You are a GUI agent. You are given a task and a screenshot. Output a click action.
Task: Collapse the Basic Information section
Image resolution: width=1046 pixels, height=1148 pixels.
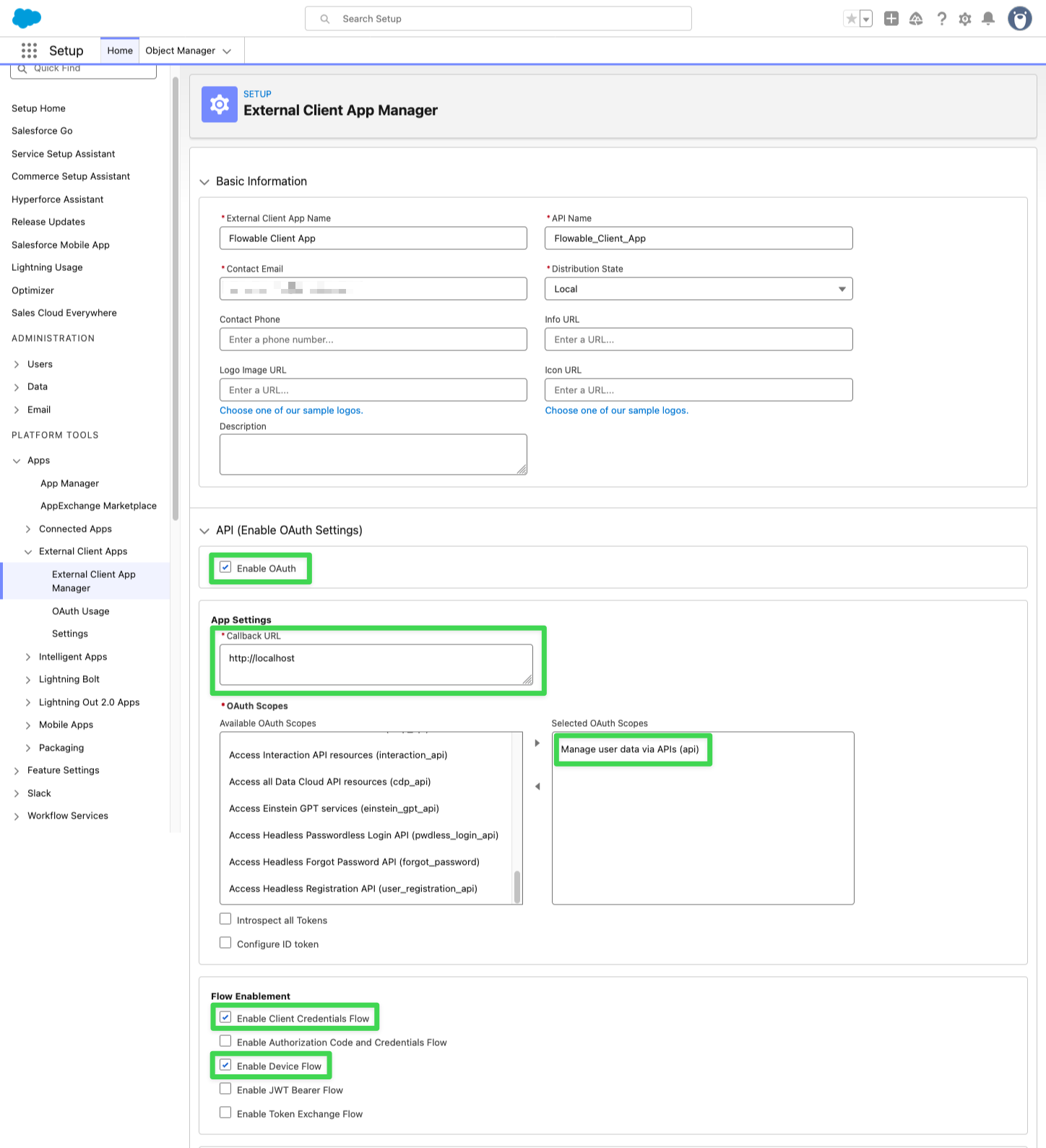pyautogui.click(x=204, y=182)
